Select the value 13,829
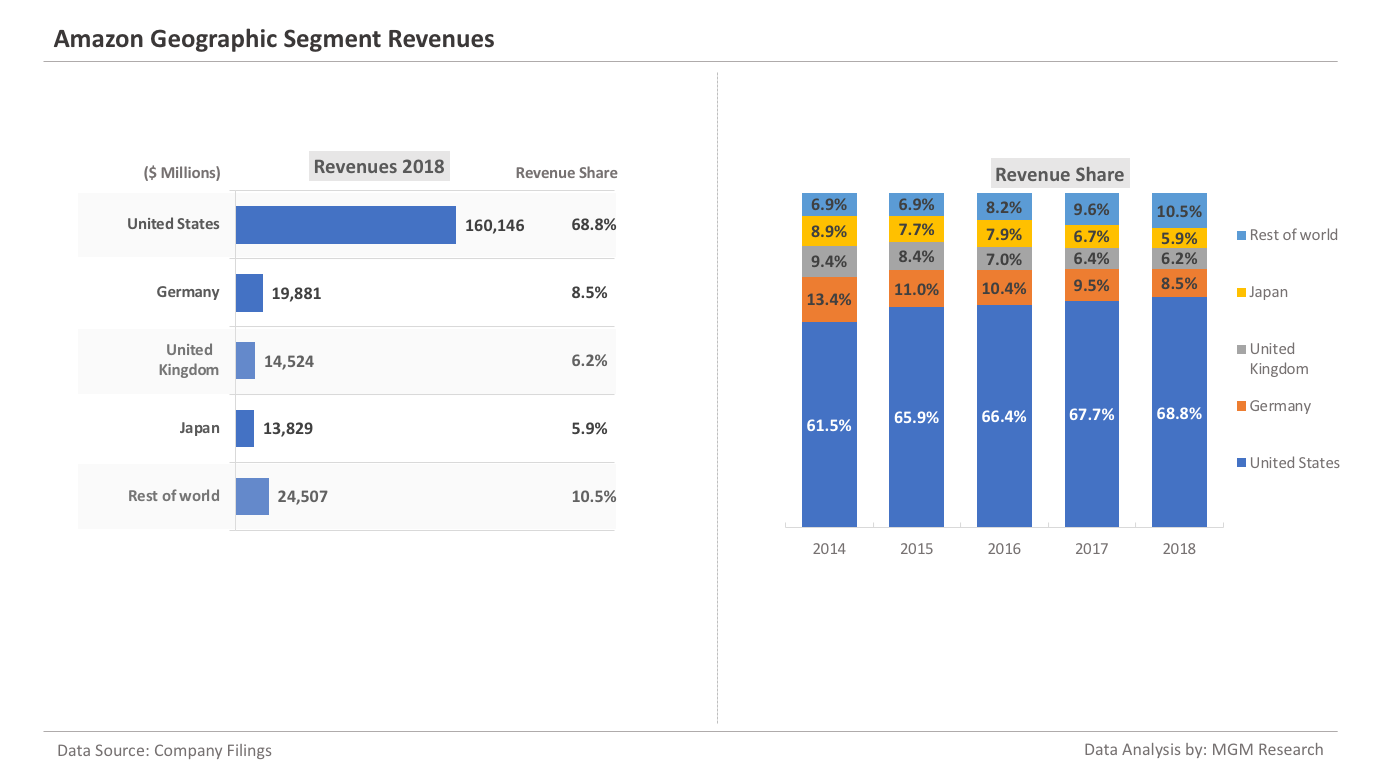 288,429
